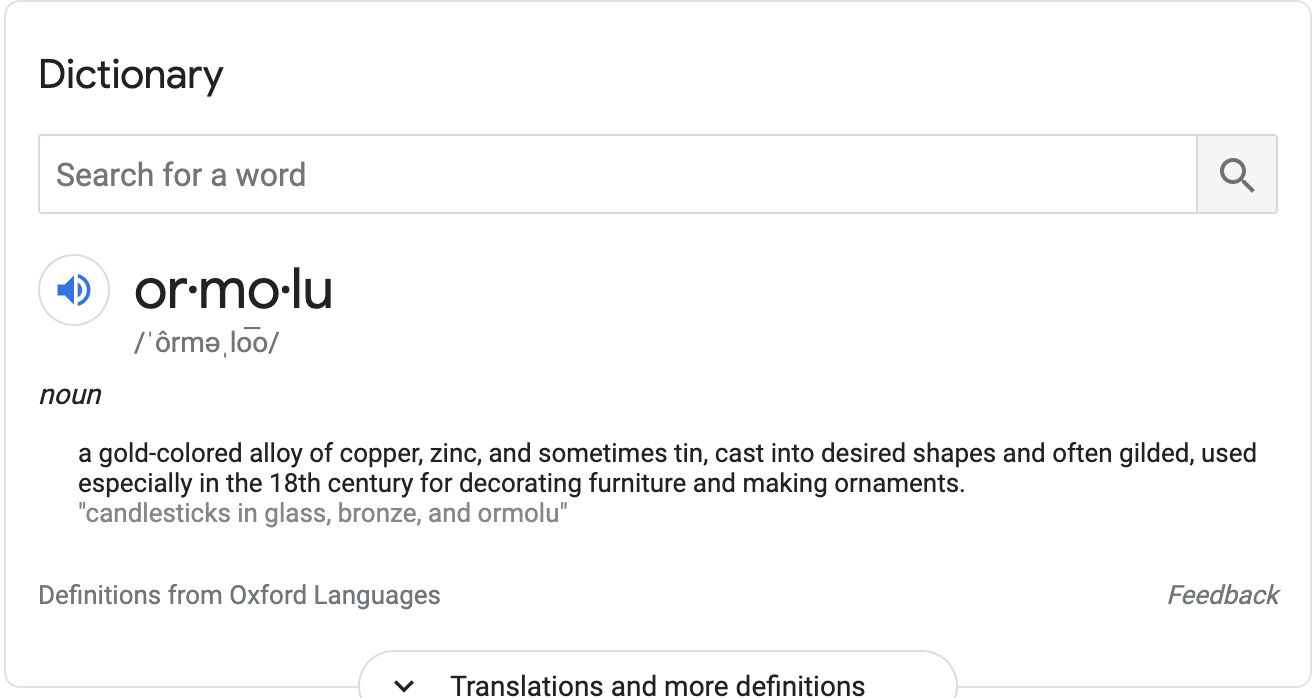The height and width of the screenshot is (698, 1314).
Task: Click the chevron beside 'Translations and more definitions'
Action: click(404, 686)
